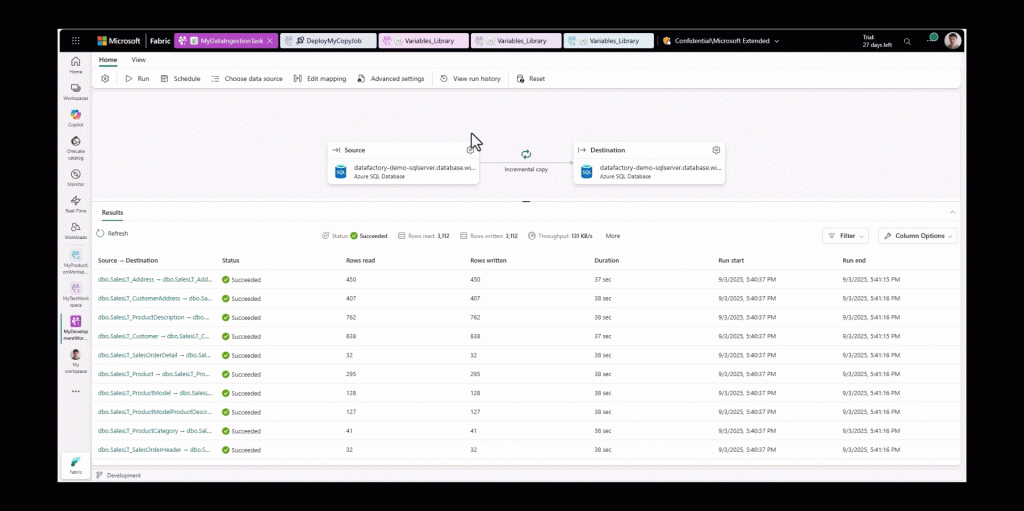This screenshot has height=511, width=1024.
Task: Switch to the DeployMyCopyJob tab
Action: point(328,41)
